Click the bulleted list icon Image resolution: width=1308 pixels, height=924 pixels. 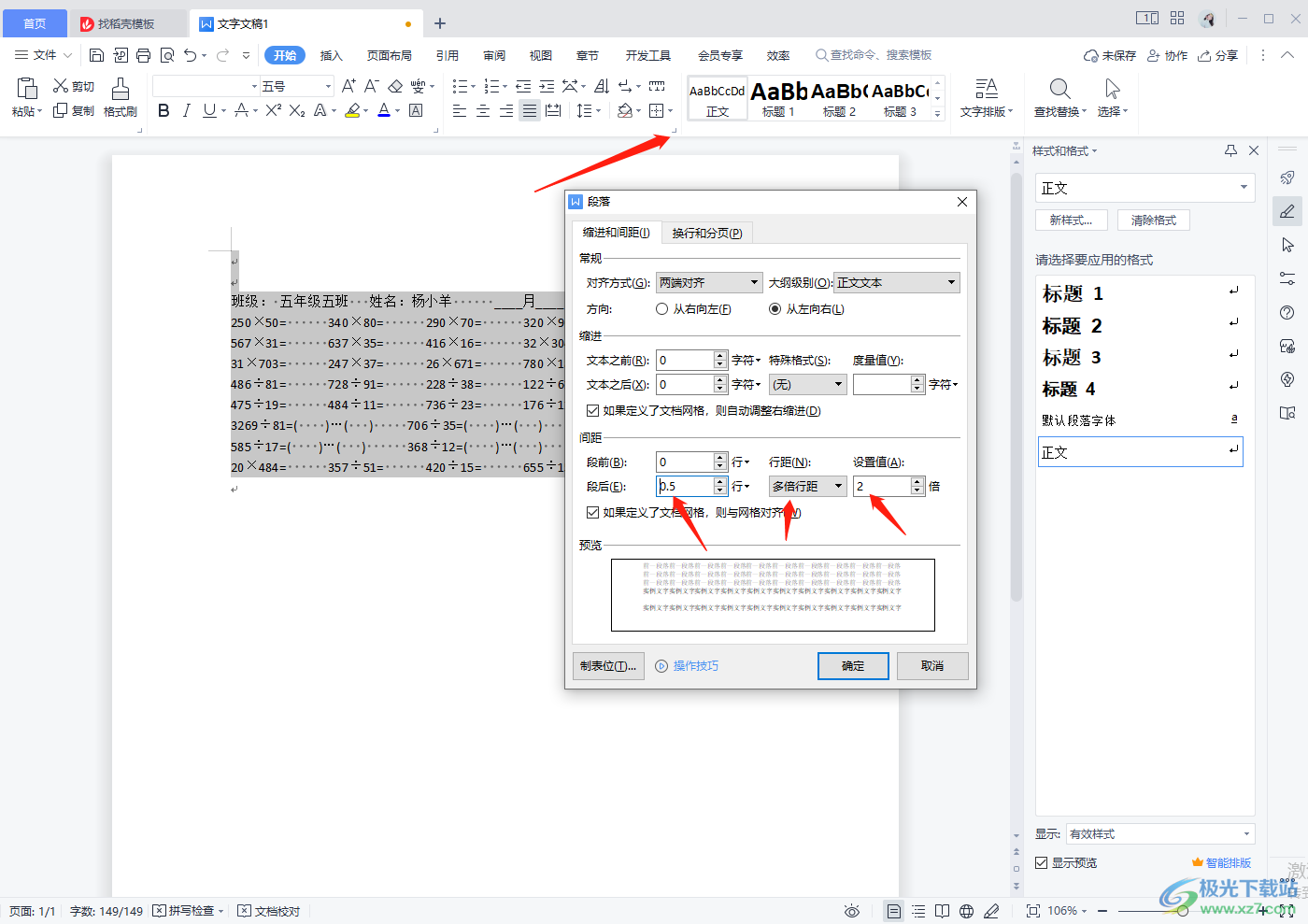click(x=460, y=86)
